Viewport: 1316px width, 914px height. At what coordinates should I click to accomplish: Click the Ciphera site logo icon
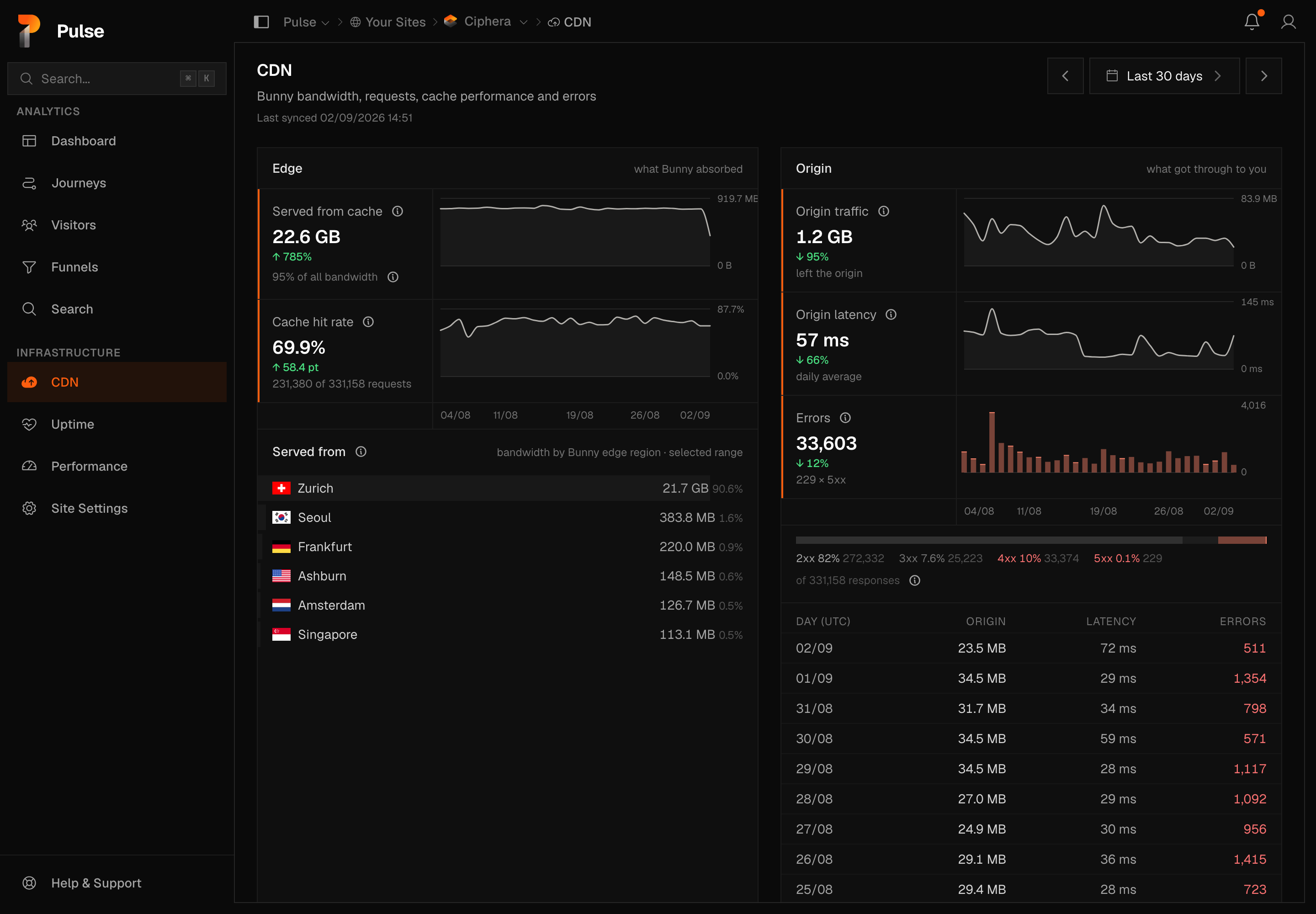coord(451,21)
